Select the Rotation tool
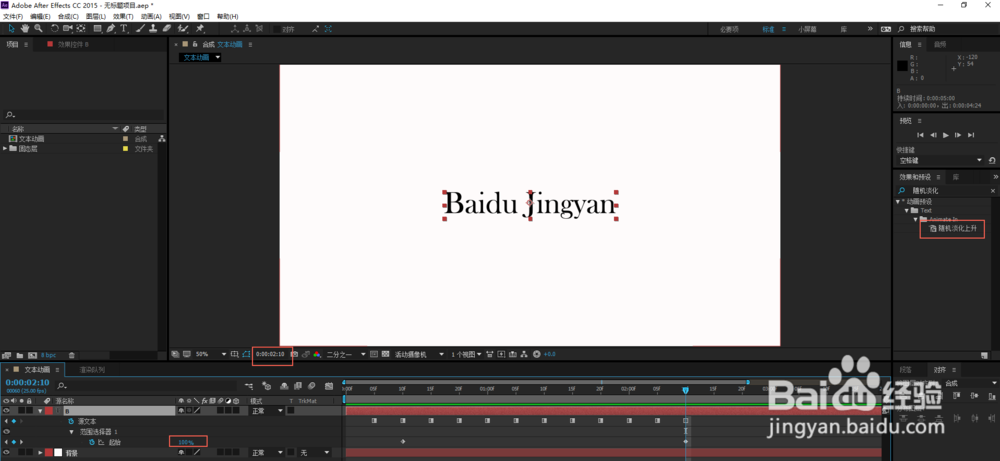Screen dimensions: 1000x461 point(55,29)
